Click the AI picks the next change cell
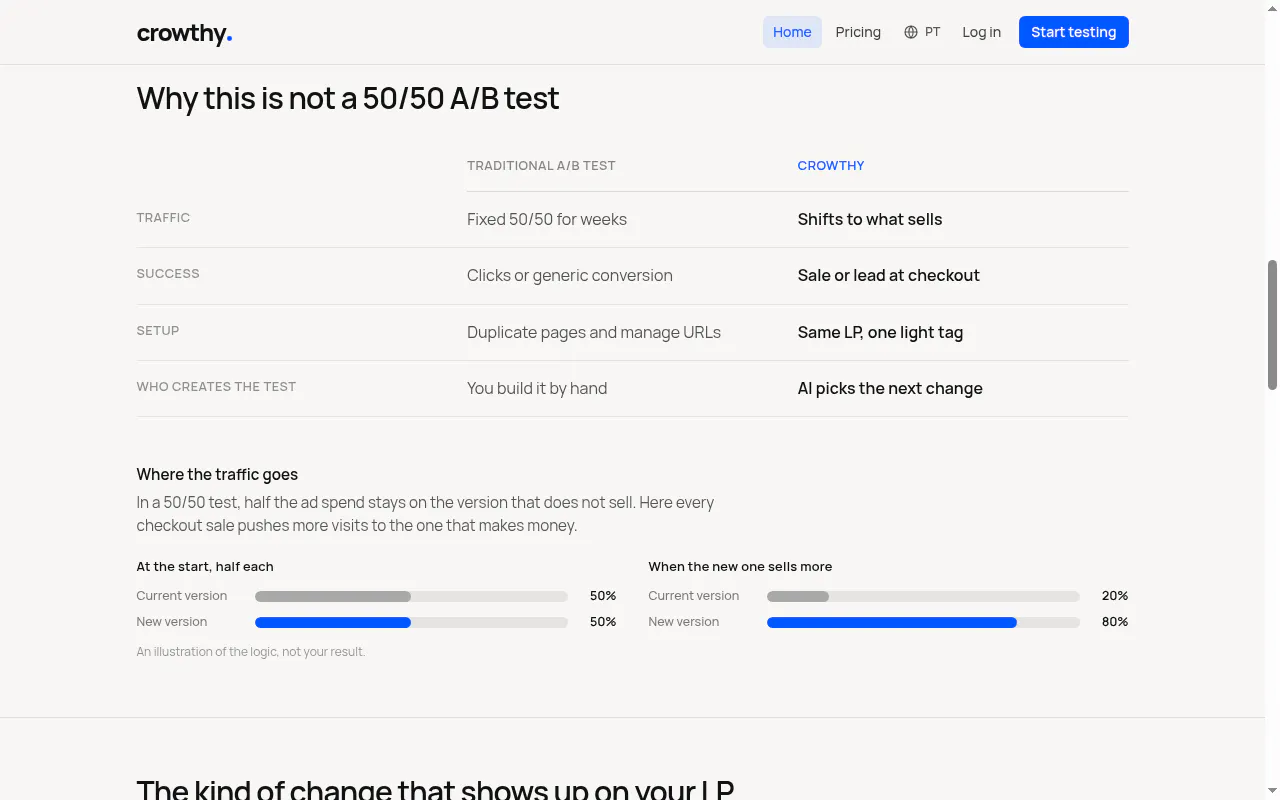Screen dimensions: 1280x800 click(890, 388)
